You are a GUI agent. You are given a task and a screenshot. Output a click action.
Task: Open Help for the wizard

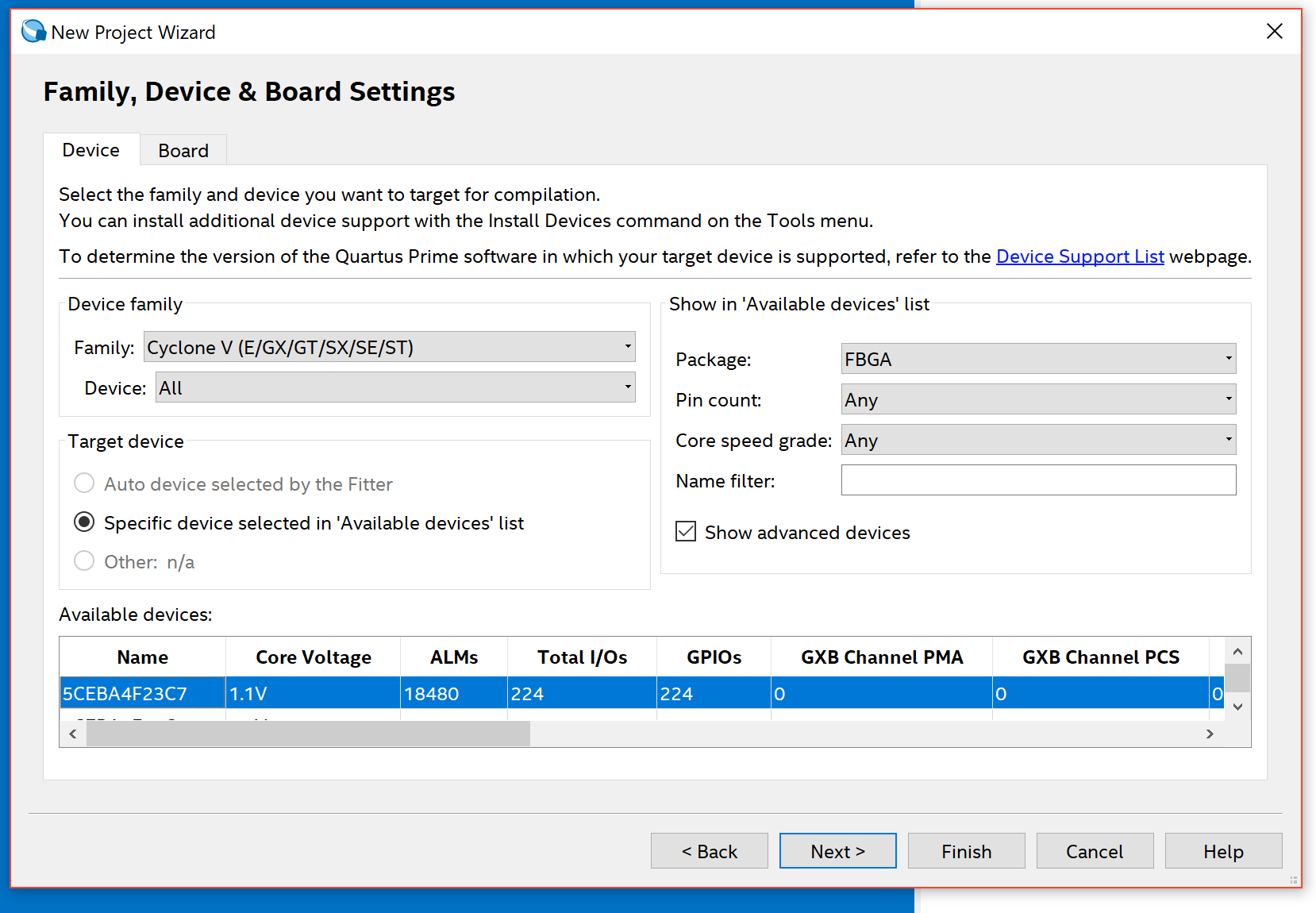(x=1224, y=851)
